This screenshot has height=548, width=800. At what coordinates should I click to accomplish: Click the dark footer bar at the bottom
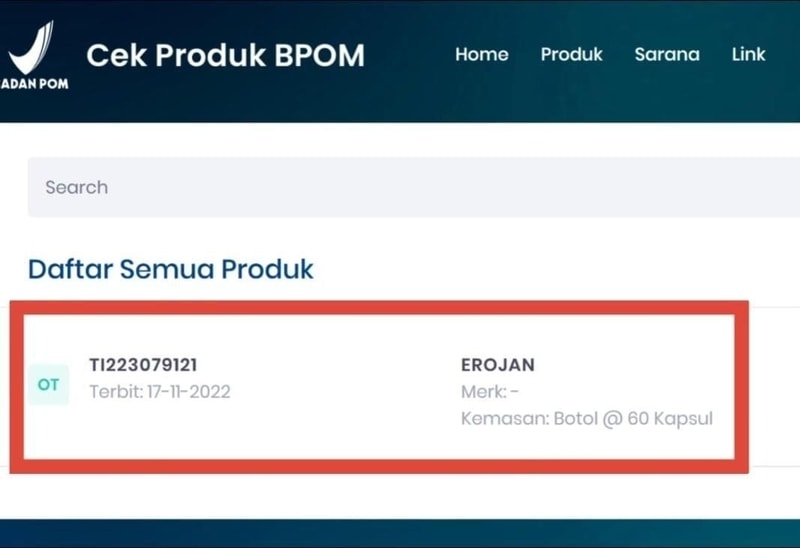click(400, 534)
